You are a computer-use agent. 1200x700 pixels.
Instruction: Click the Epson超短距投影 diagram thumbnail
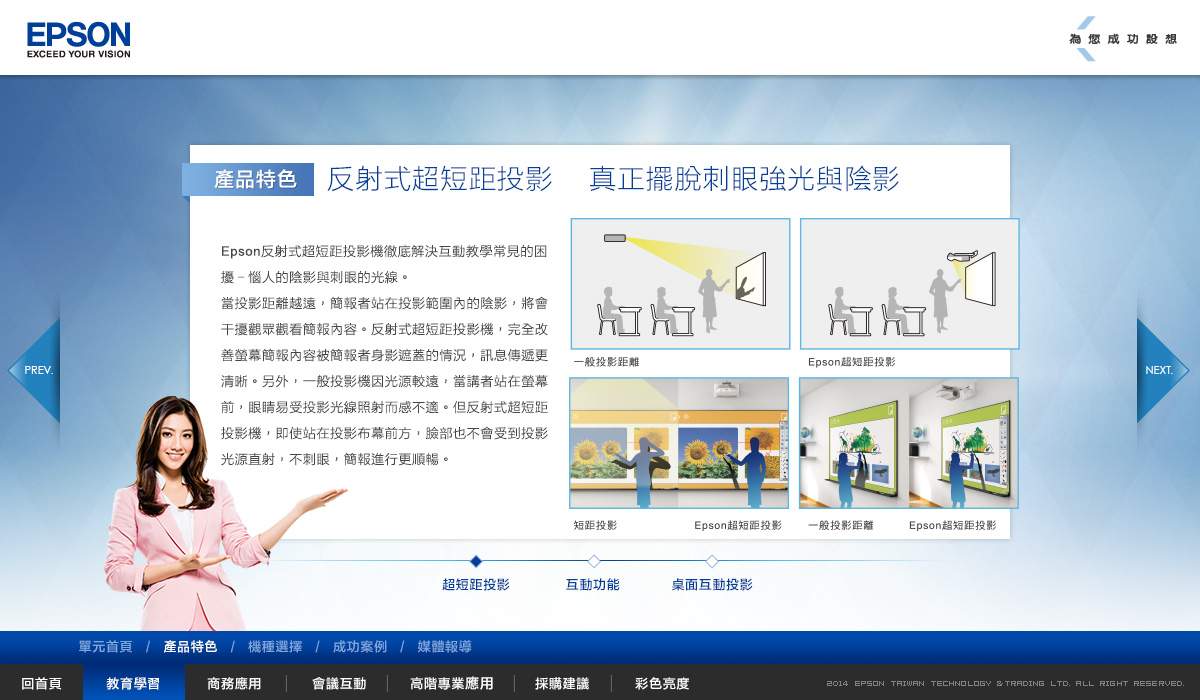click(909, 284)
